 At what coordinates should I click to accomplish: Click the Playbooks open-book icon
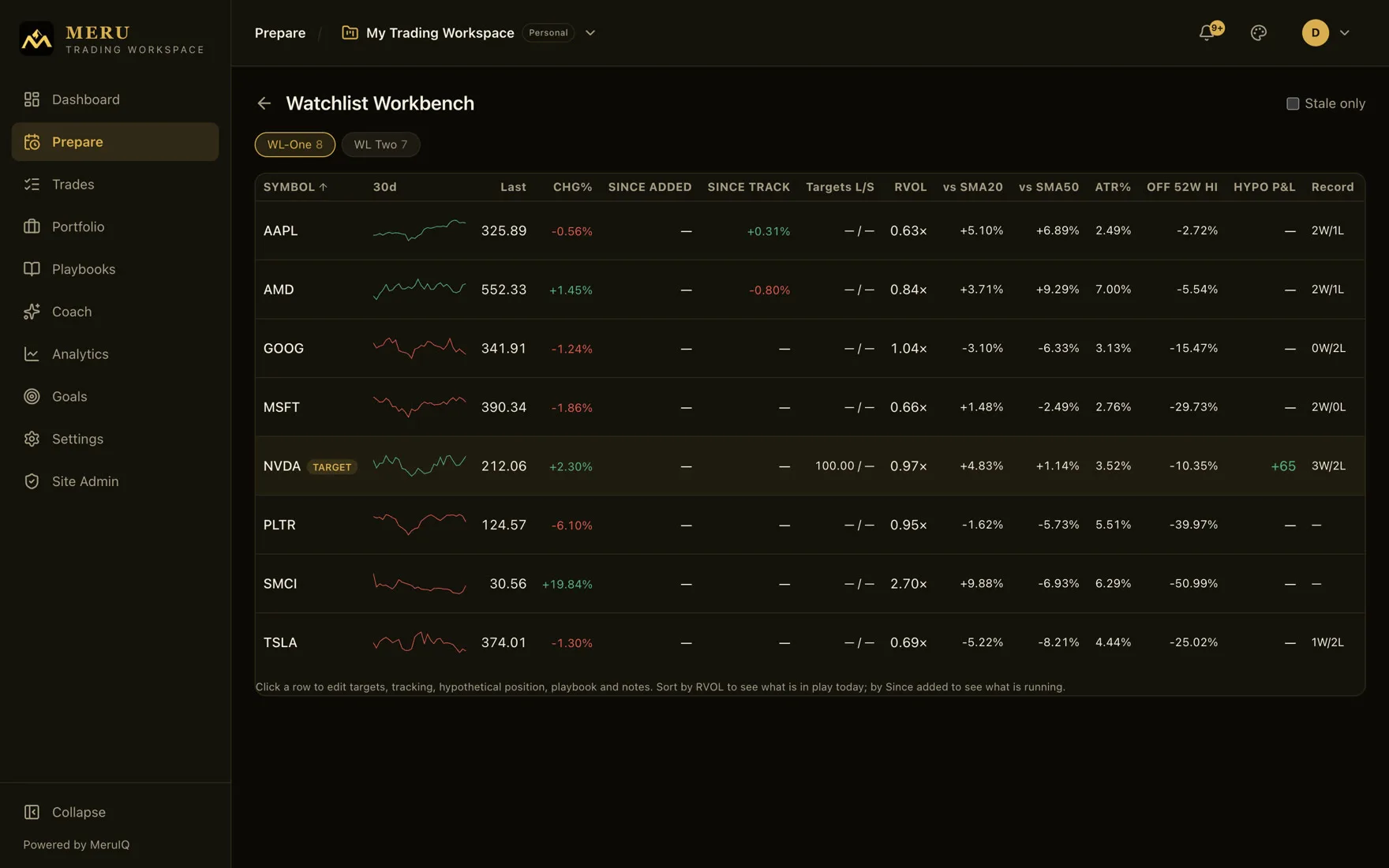point(32,269)
